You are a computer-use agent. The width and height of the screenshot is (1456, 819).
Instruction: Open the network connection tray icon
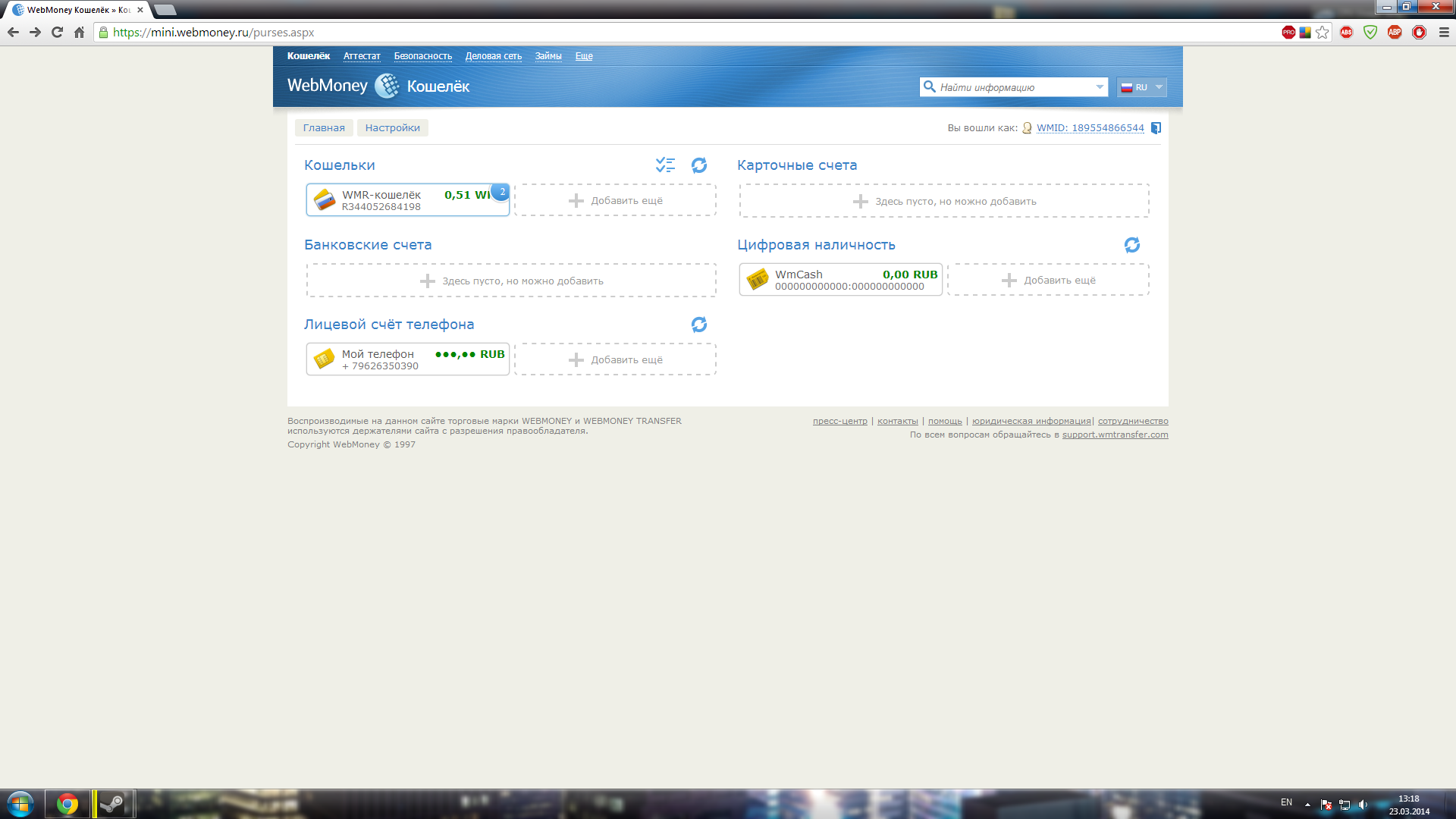click(x=1345, y=805)
